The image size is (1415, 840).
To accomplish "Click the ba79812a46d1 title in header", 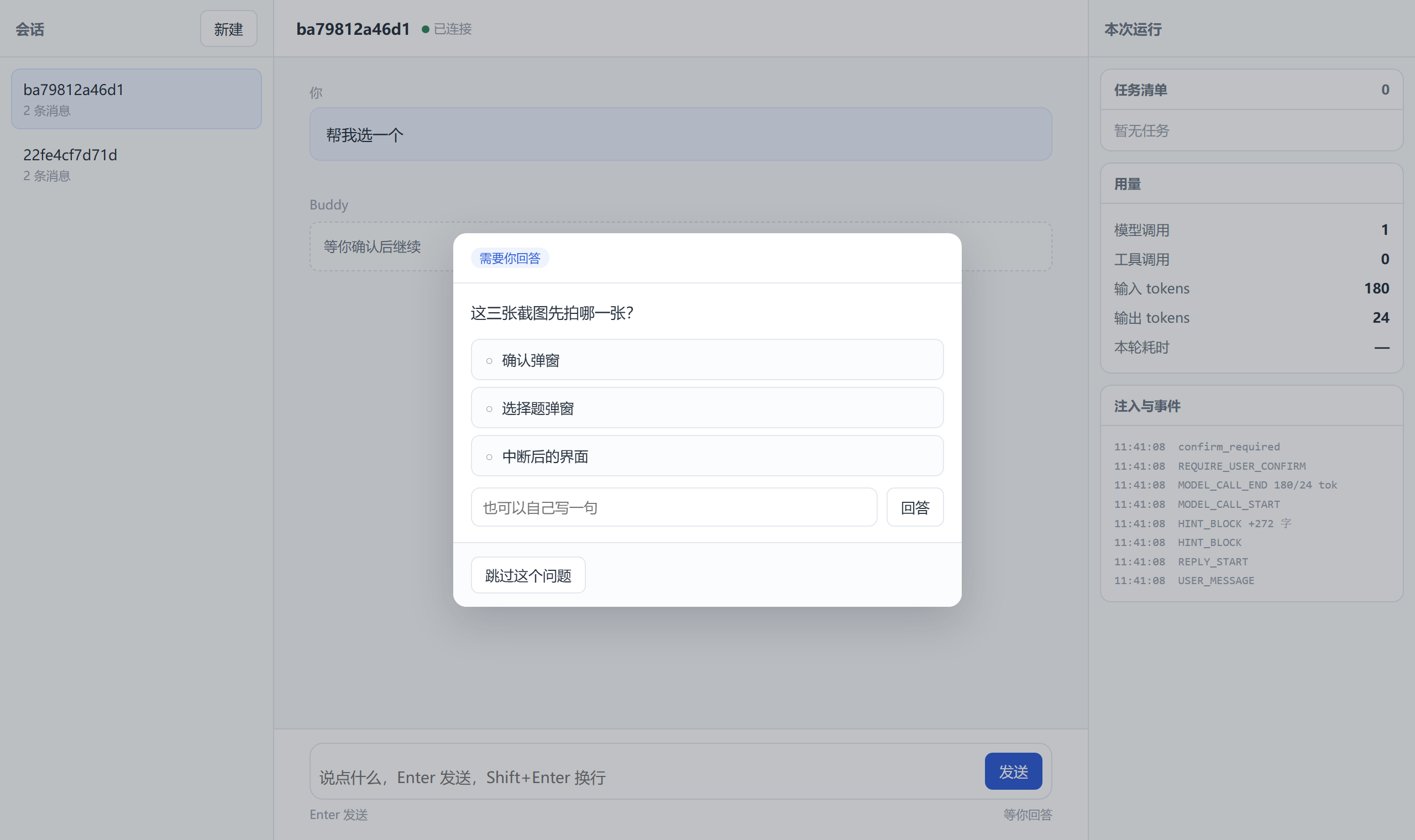I will 353,29.
